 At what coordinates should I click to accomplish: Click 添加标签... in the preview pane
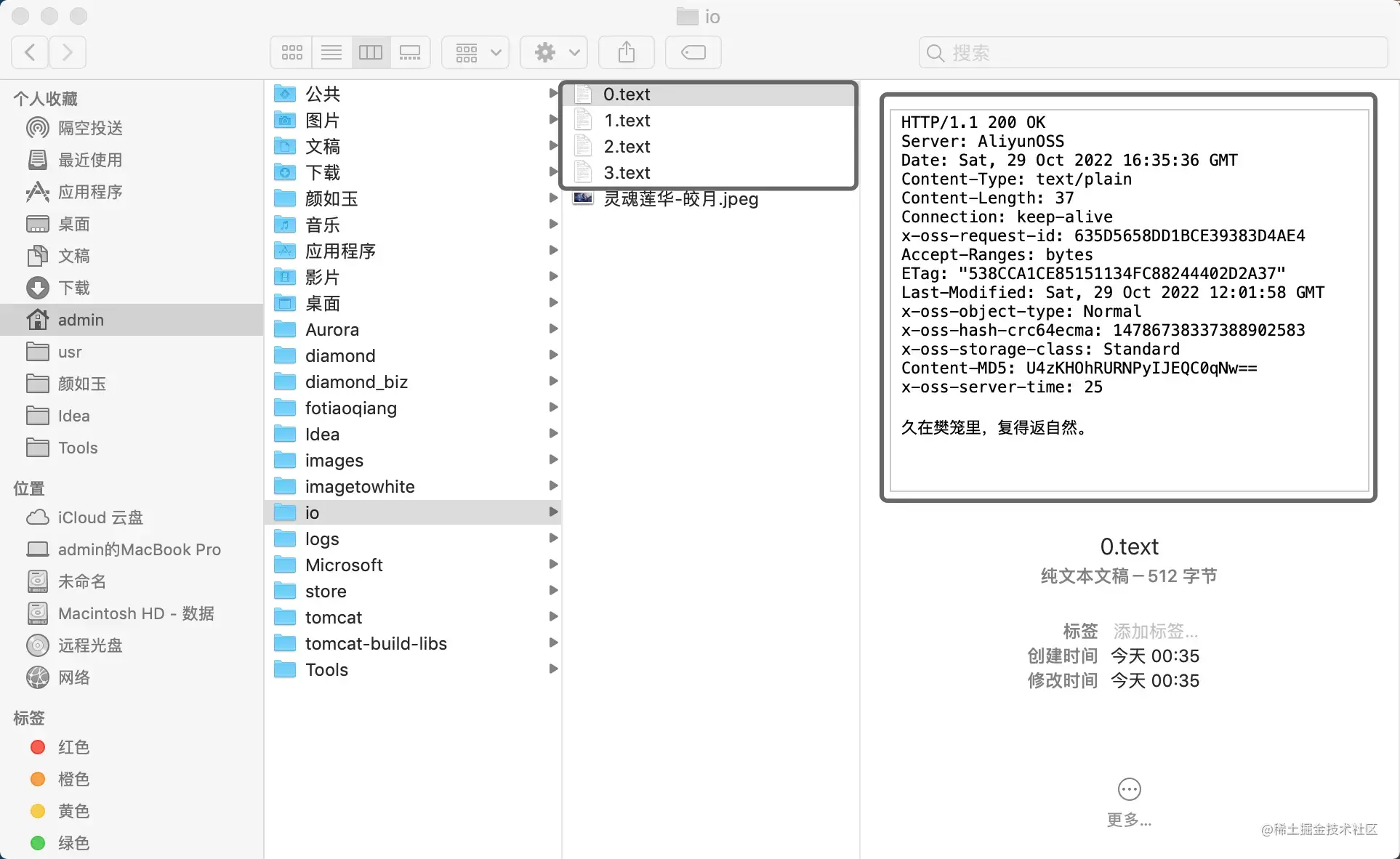click(1154, 631)
